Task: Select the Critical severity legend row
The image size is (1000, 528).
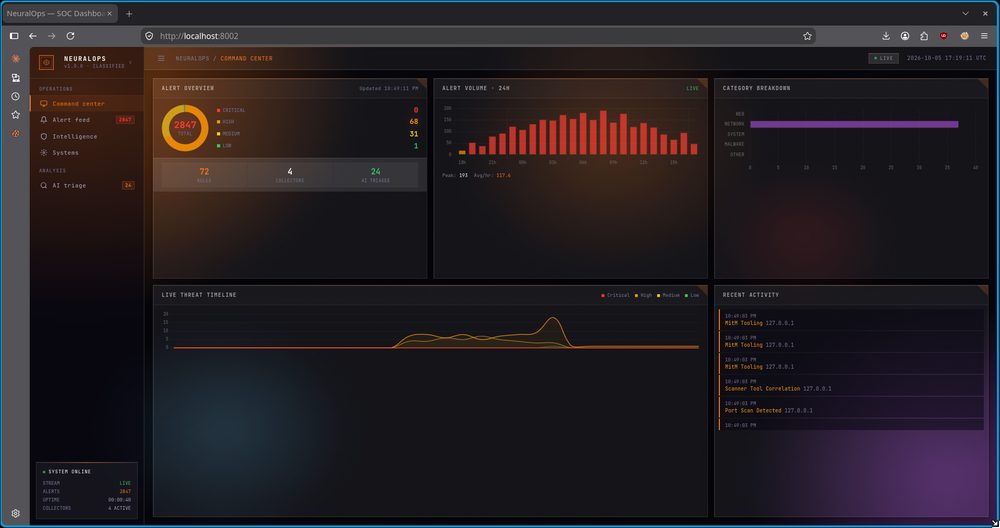Action: click(318, 110)
